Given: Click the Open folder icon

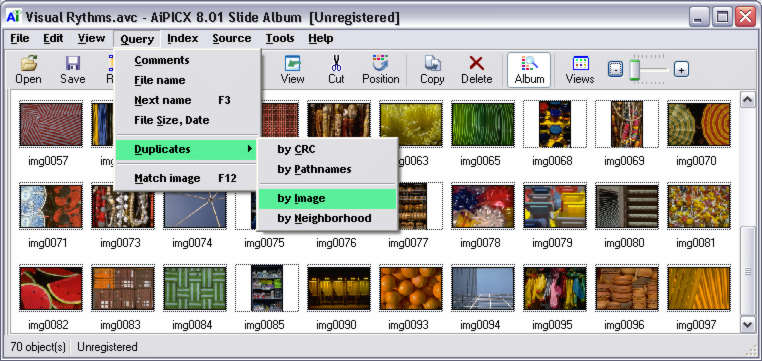Looking at the screenshot, I should (28, 63).
